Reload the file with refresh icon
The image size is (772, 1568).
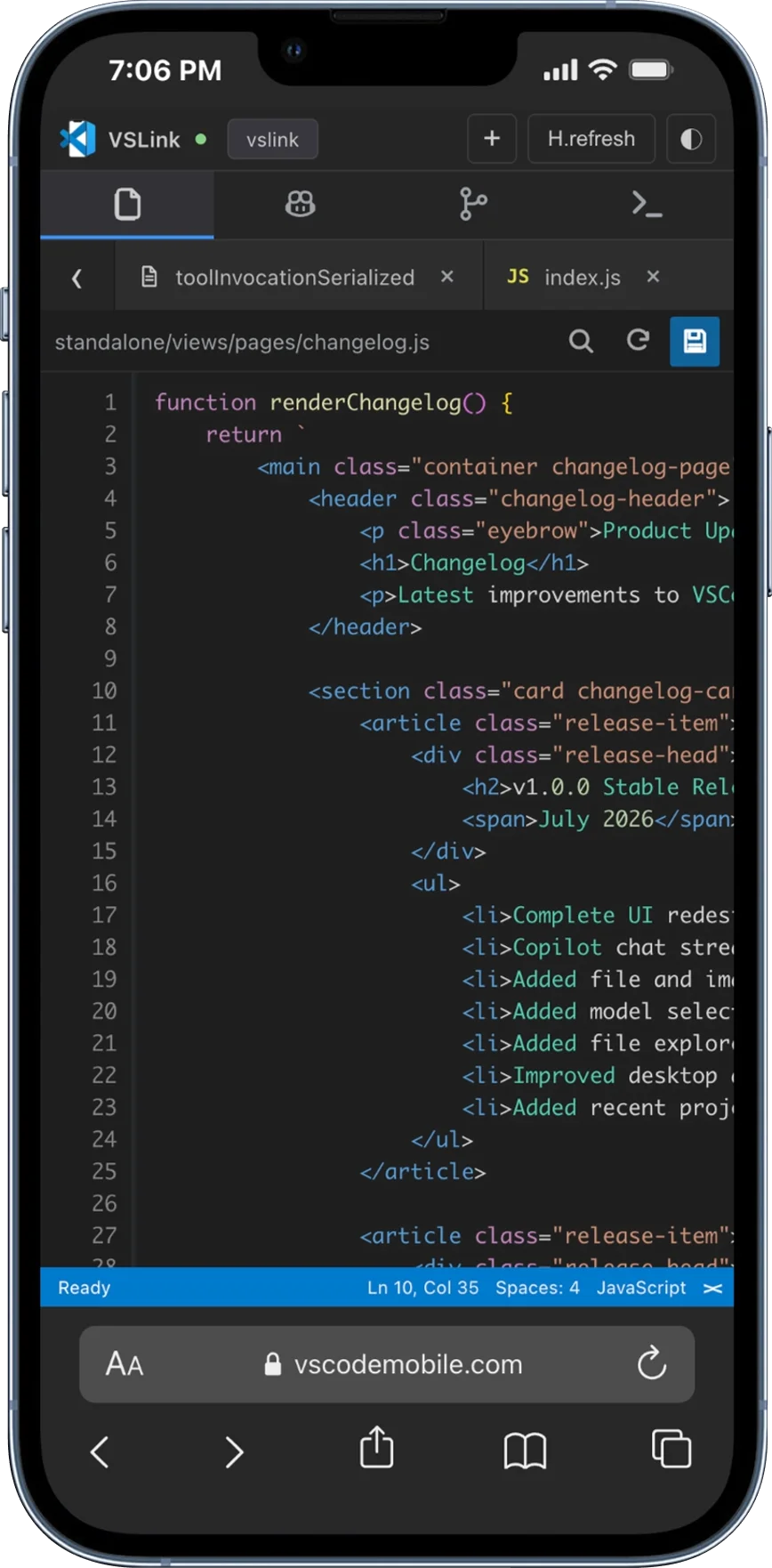(638, 341)
